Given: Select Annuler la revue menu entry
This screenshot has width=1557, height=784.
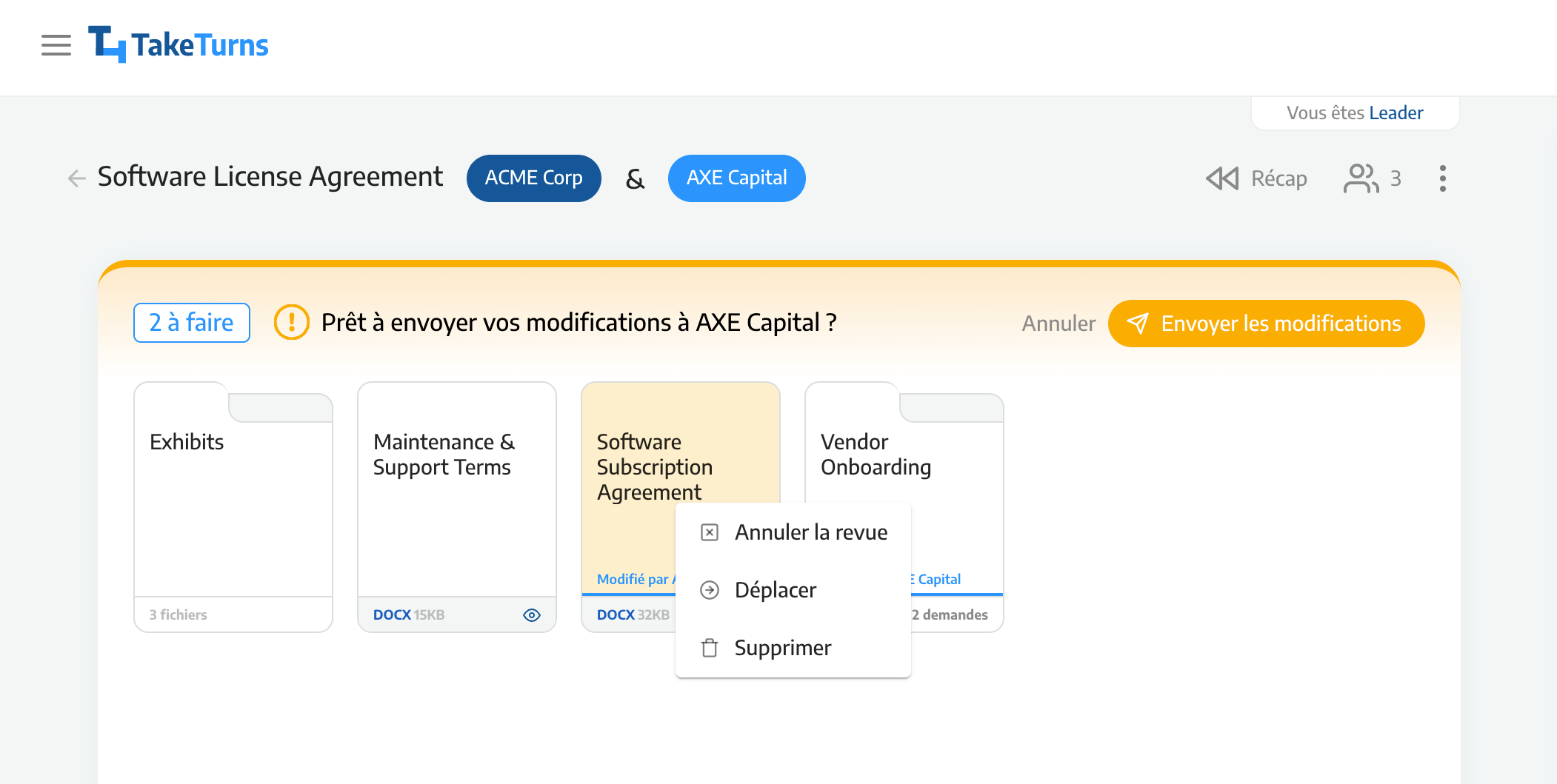Looking at the screenshot, I should [793, 532].
